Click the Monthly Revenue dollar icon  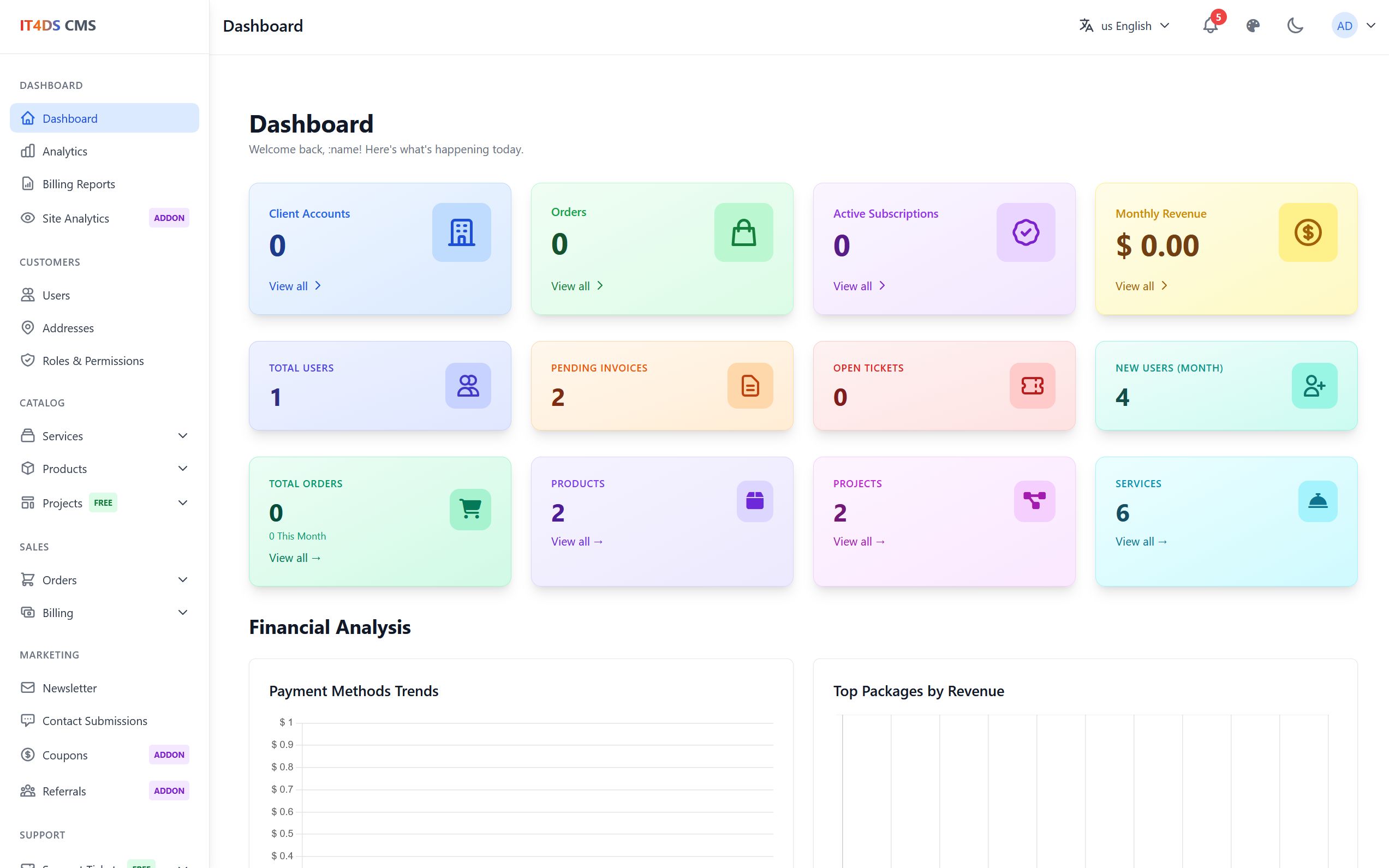[1308, 232]
